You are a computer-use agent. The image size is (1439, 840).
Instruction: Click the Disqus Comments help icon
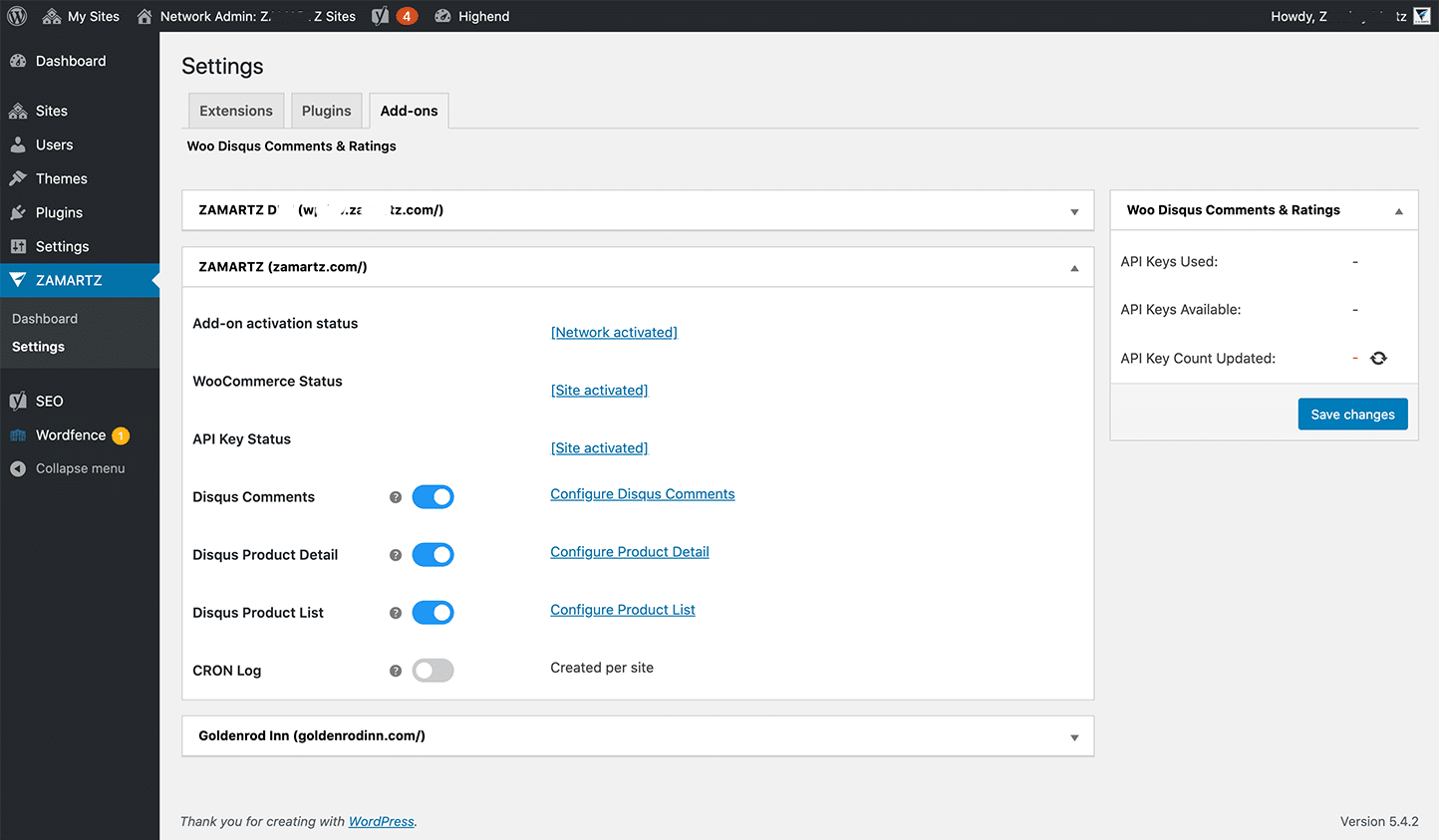(x=395, y=496)
